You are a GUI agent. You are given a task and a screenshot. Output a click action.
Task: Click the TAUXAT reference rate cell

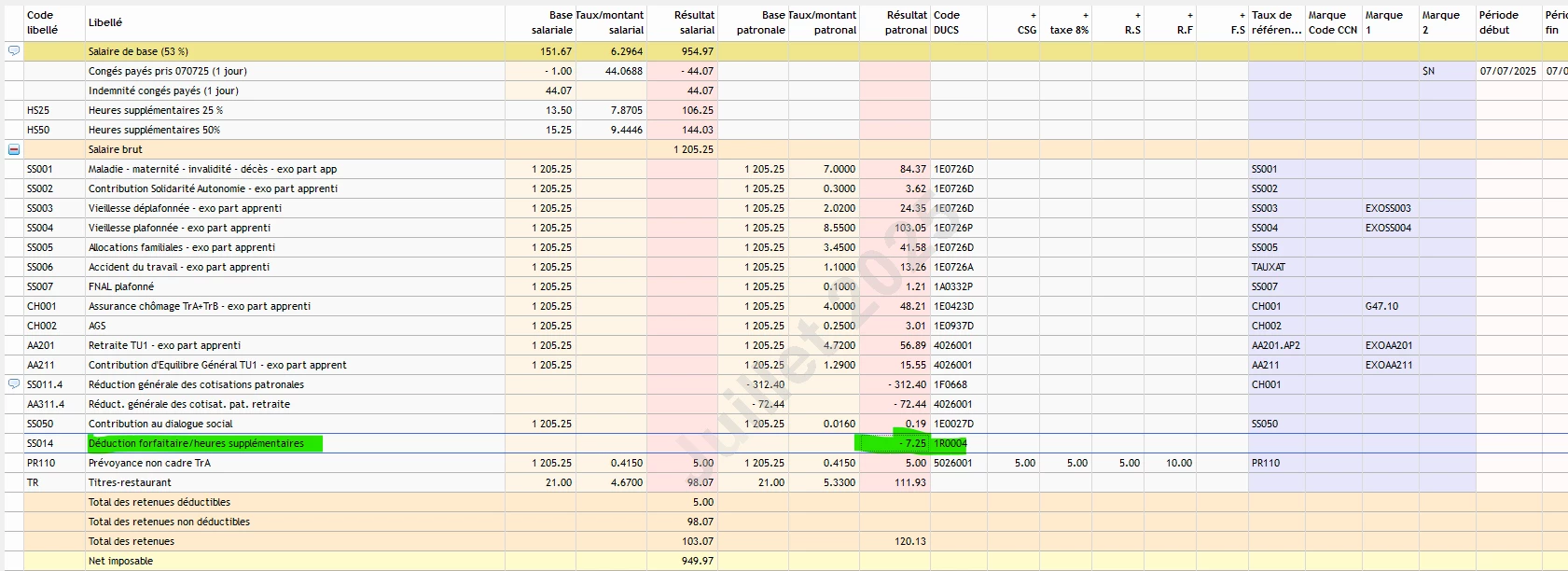(x=1269, y=267)
